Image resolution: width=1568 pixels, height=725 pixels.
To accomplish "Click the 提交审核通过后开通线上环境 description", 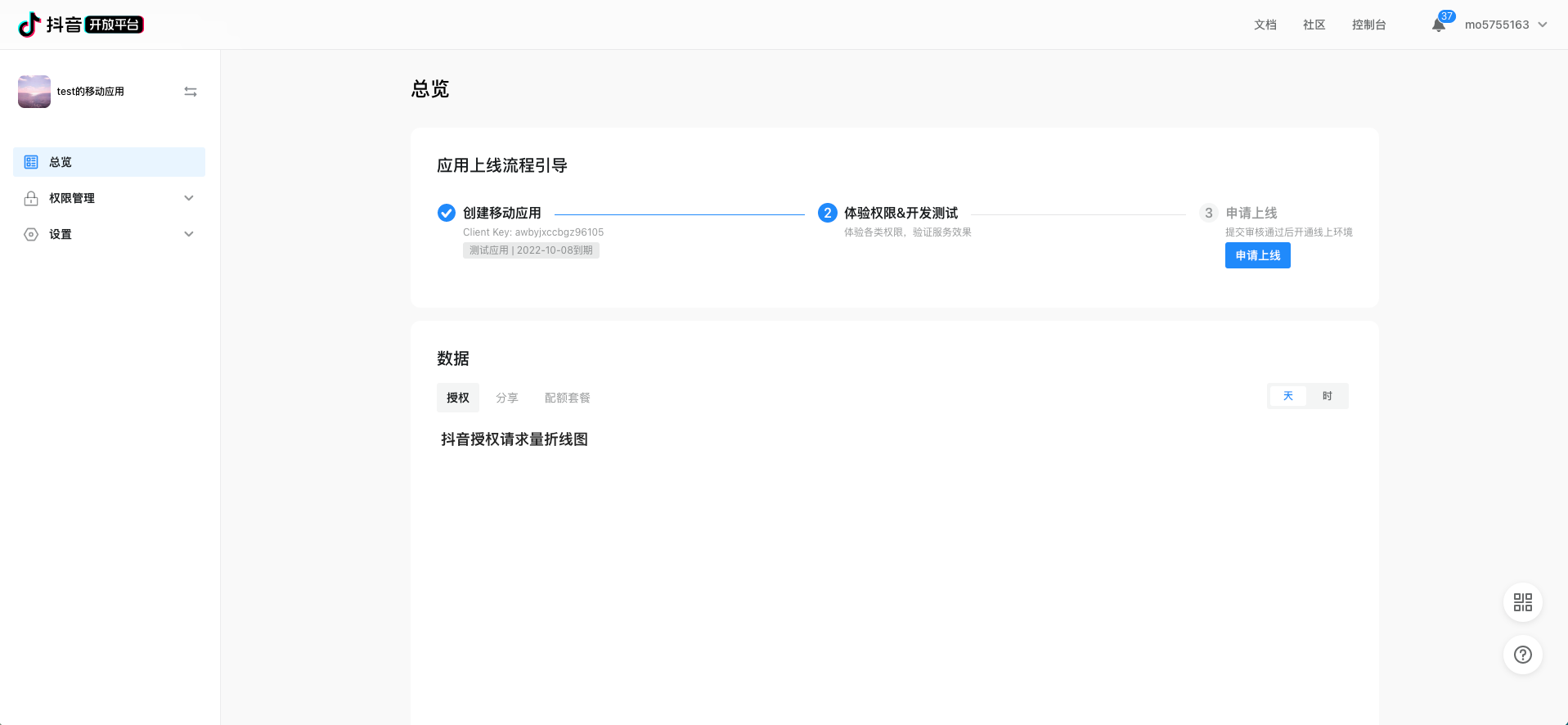I will (x=1289, y=232).
